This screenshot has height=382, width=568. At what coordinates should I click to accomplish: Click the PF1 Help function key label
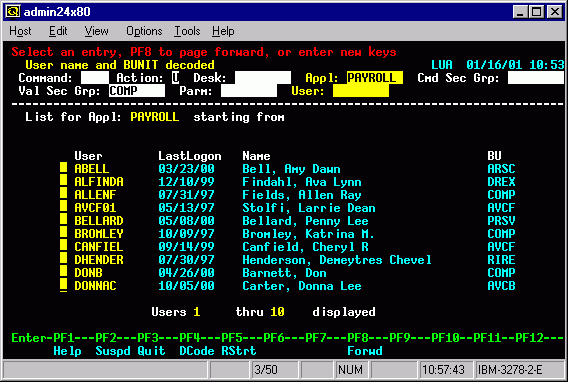pos(67,350)
